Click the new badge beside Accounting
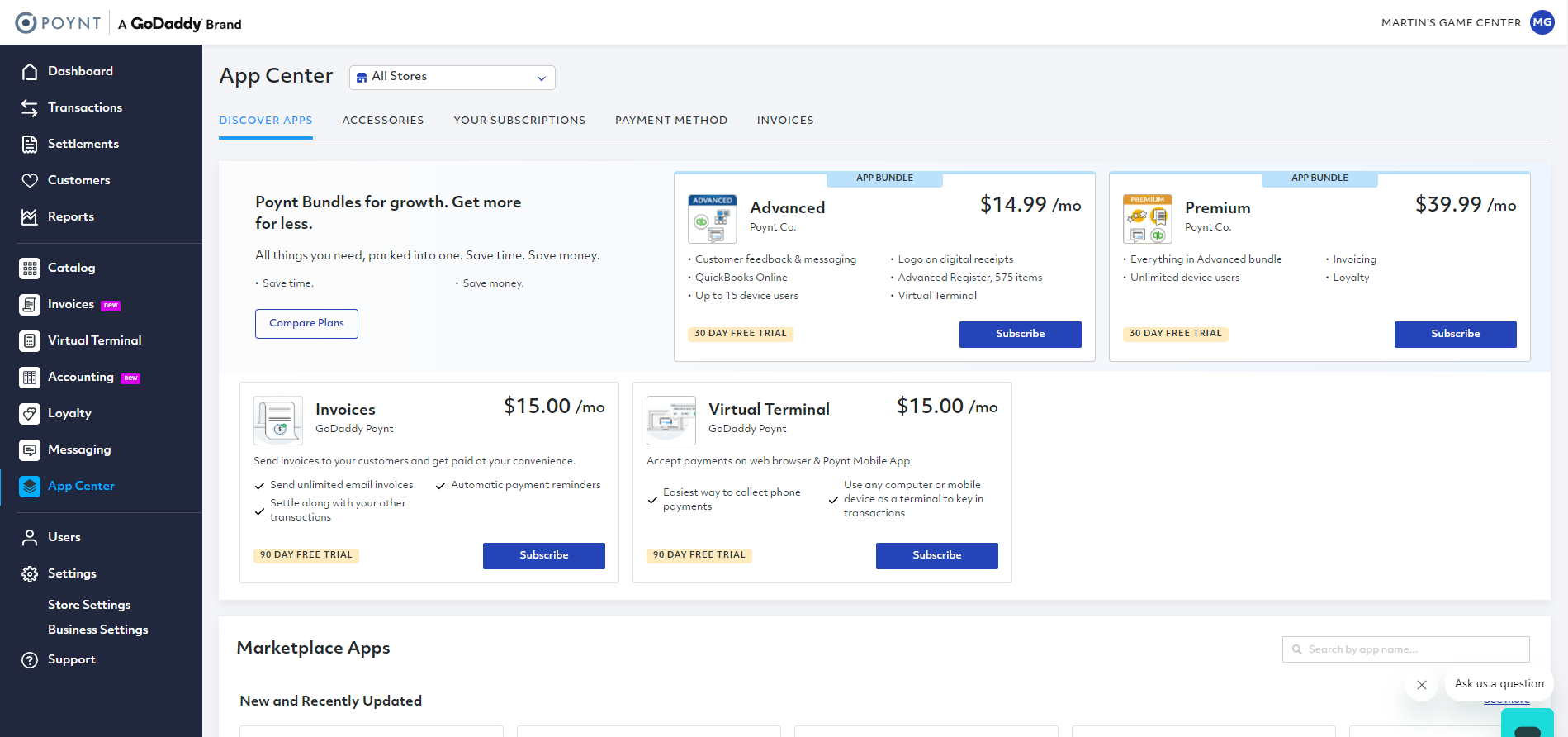Image resolution: width=1568 pixels, height=737 pixels. click(x=130, y=378)
